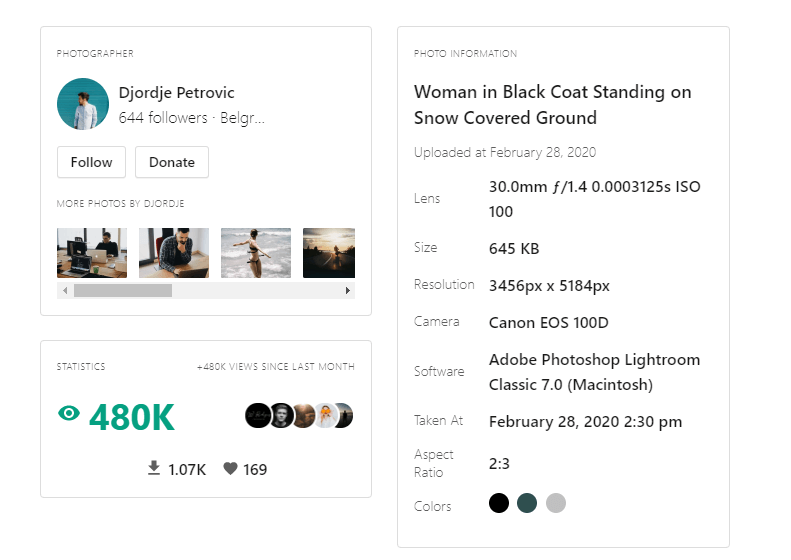The image size is (791, 560).
Task: Select the light gray color swatch
Action: point(555,503)
